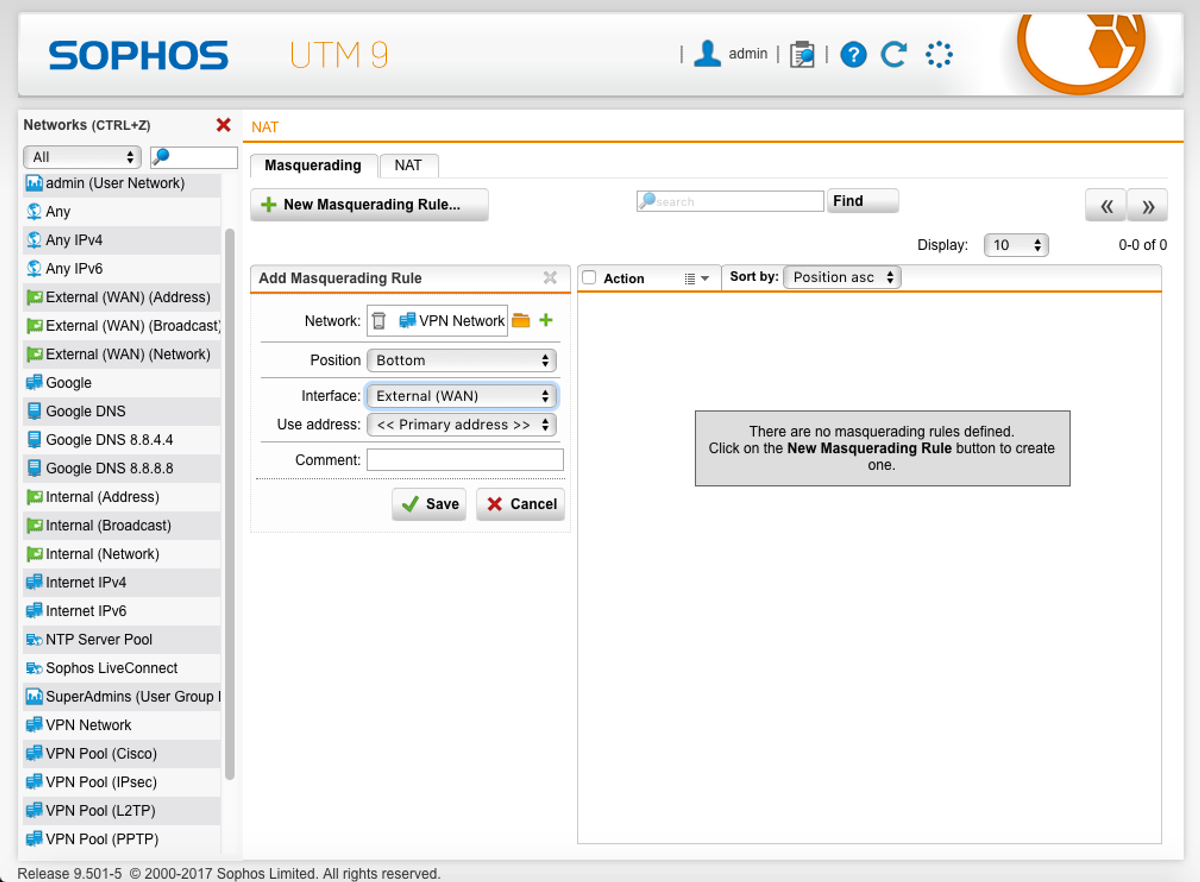Switch to the Masquerading tab
The height and width of the screenshot is (882, 1200).
coord(313,165)
